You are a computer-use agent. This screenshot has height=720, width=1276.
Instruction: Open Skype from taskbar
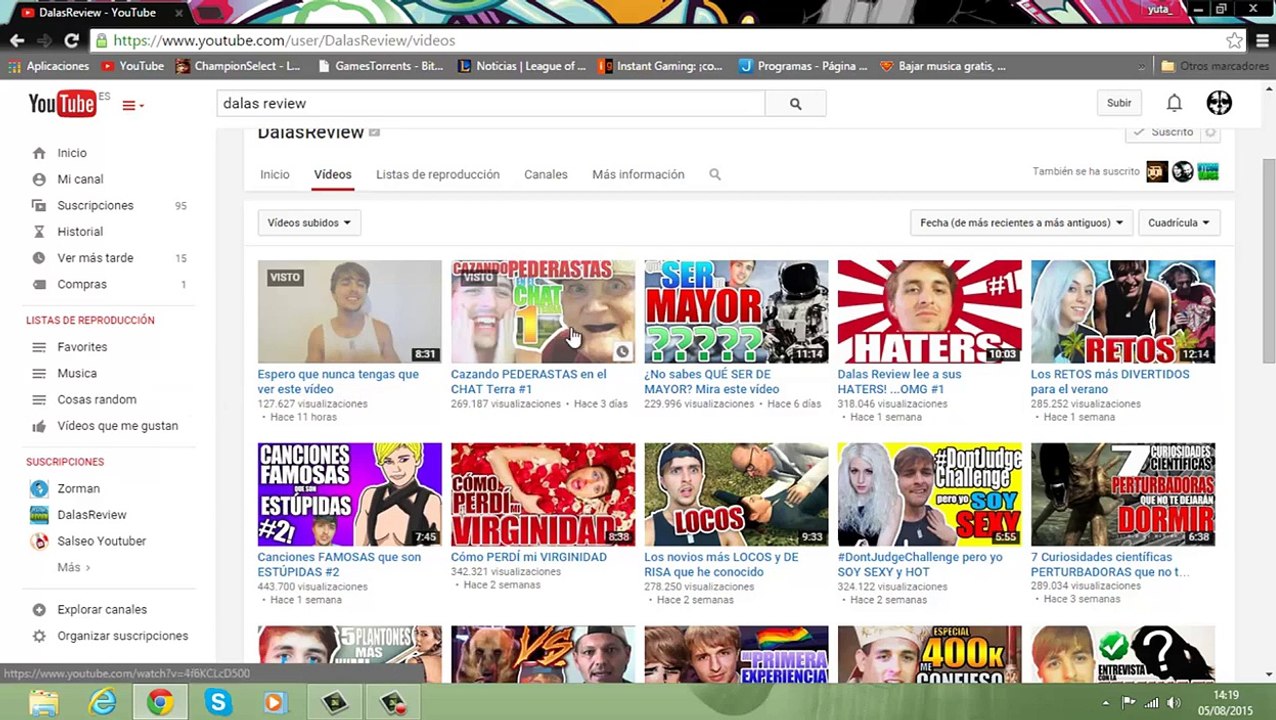[217, 703]
